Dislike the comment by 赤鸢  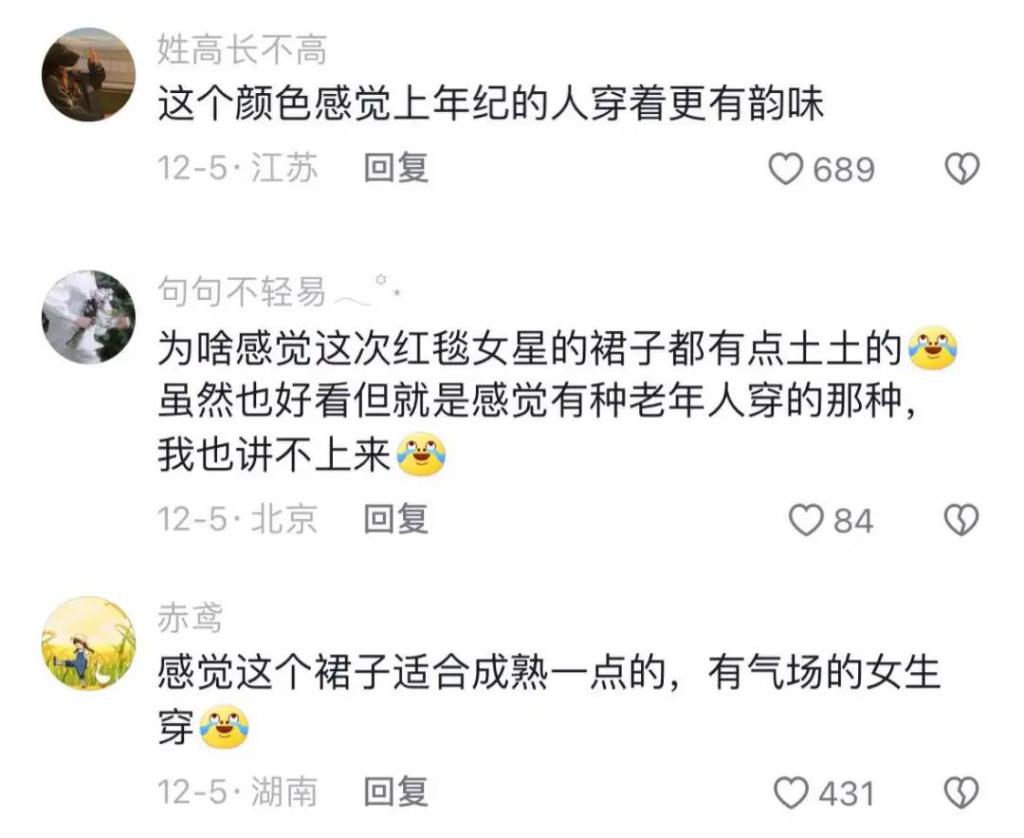click(962, 794)
